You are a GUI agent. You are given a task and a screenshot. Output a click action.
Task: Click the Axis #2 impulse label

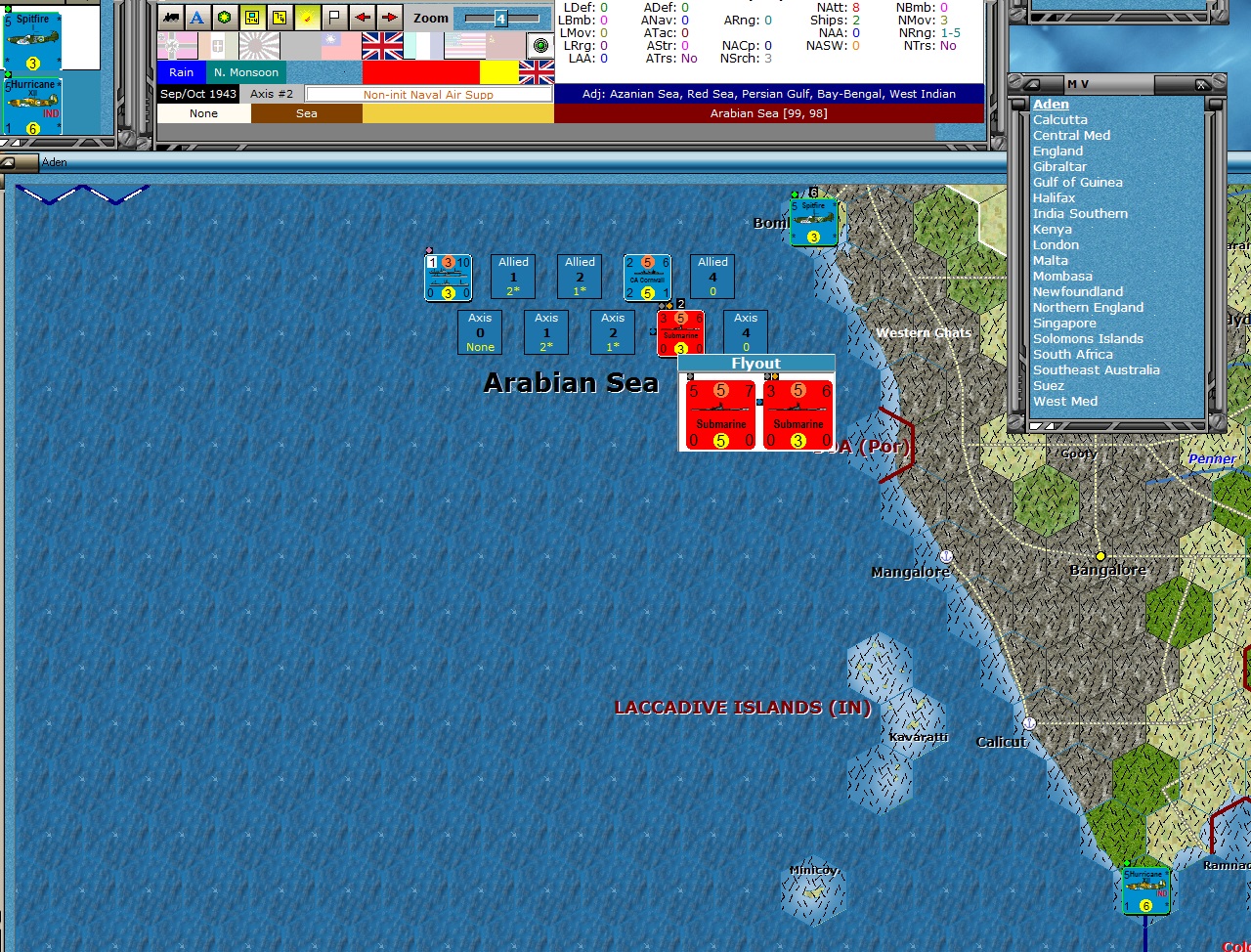272,94
